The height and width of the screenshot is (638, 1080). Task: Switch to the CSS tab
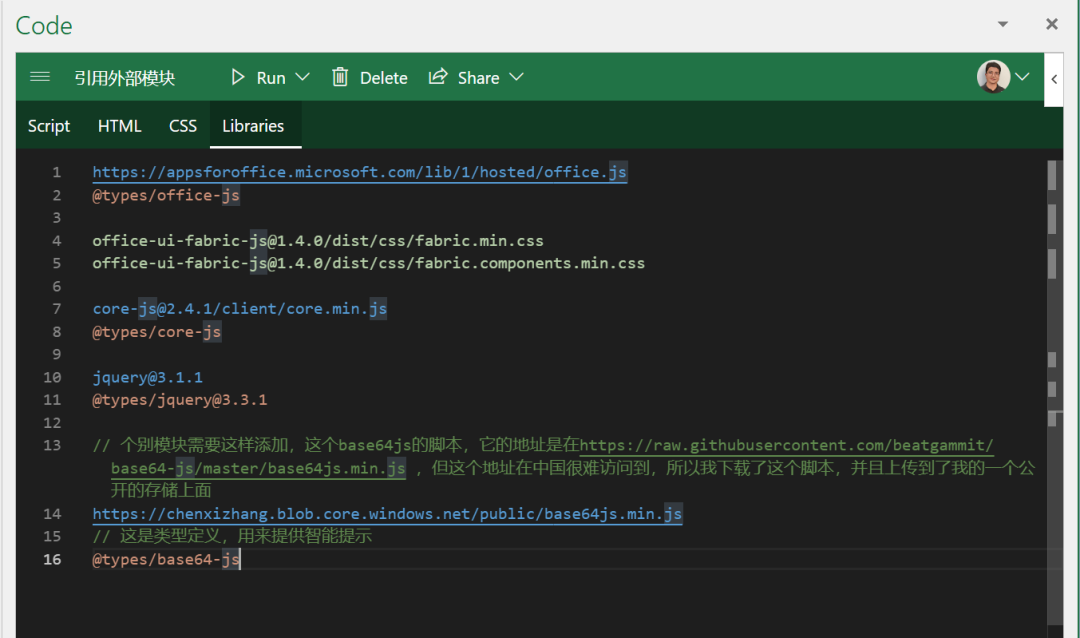(183, 126)
